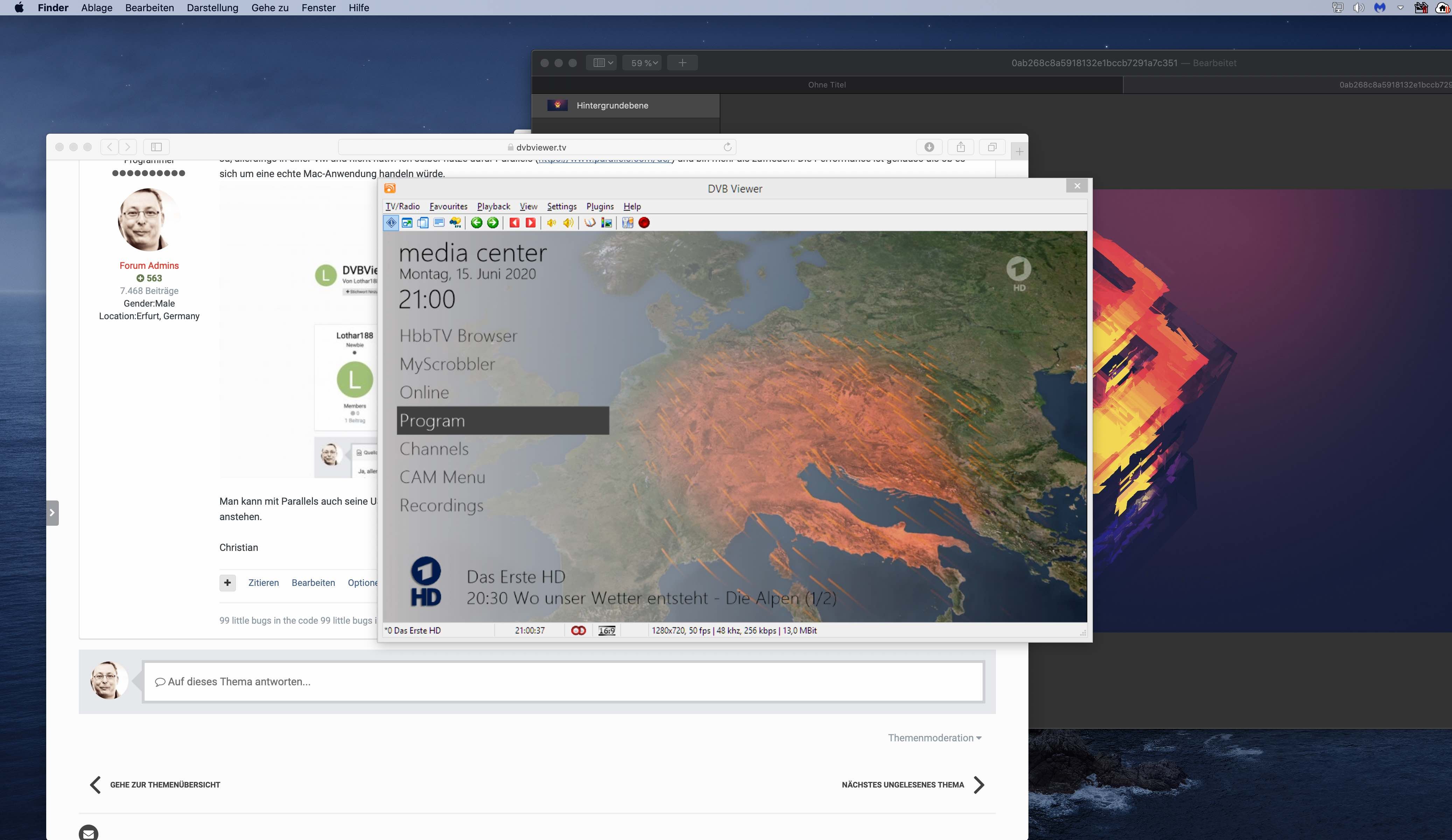This screenshot has width=1452, height=840.
Task: Expand post multi-quote plus button
Action: pos(228,582)
